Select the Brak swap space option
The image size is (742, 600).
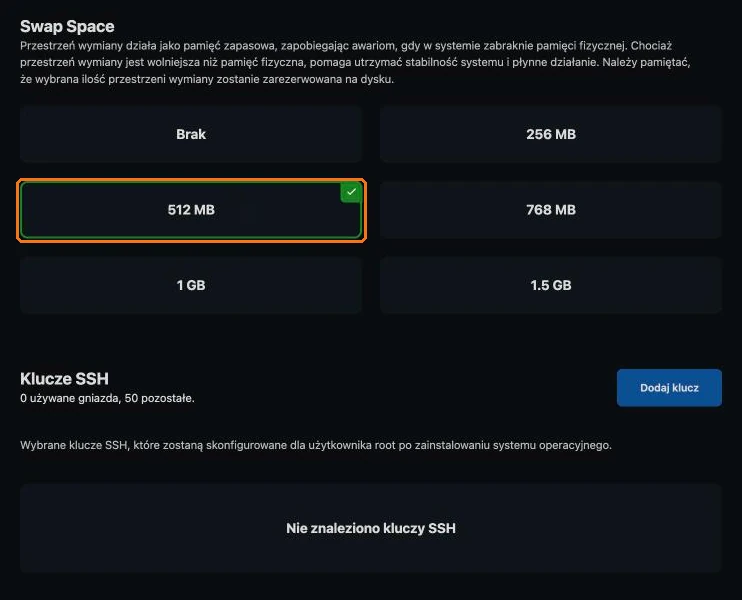(x=191, y=134)
